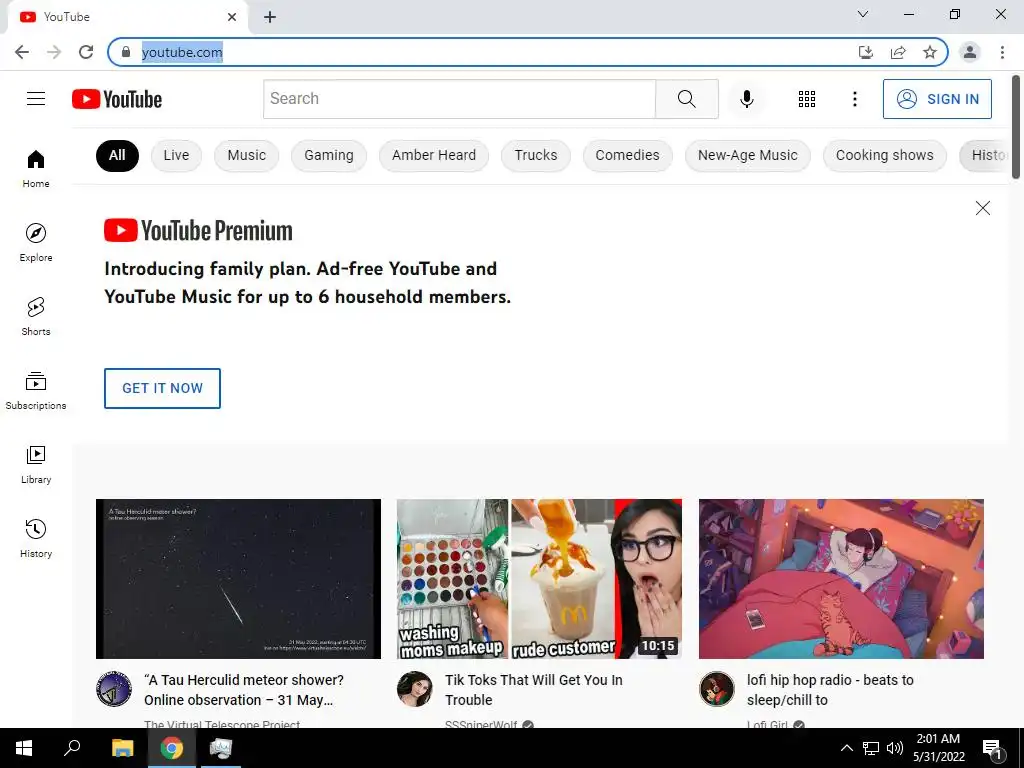Viewport: 1024px width, 768px height.
Task: Open Subscriptions in sidebar
Action: click(36, 390)
